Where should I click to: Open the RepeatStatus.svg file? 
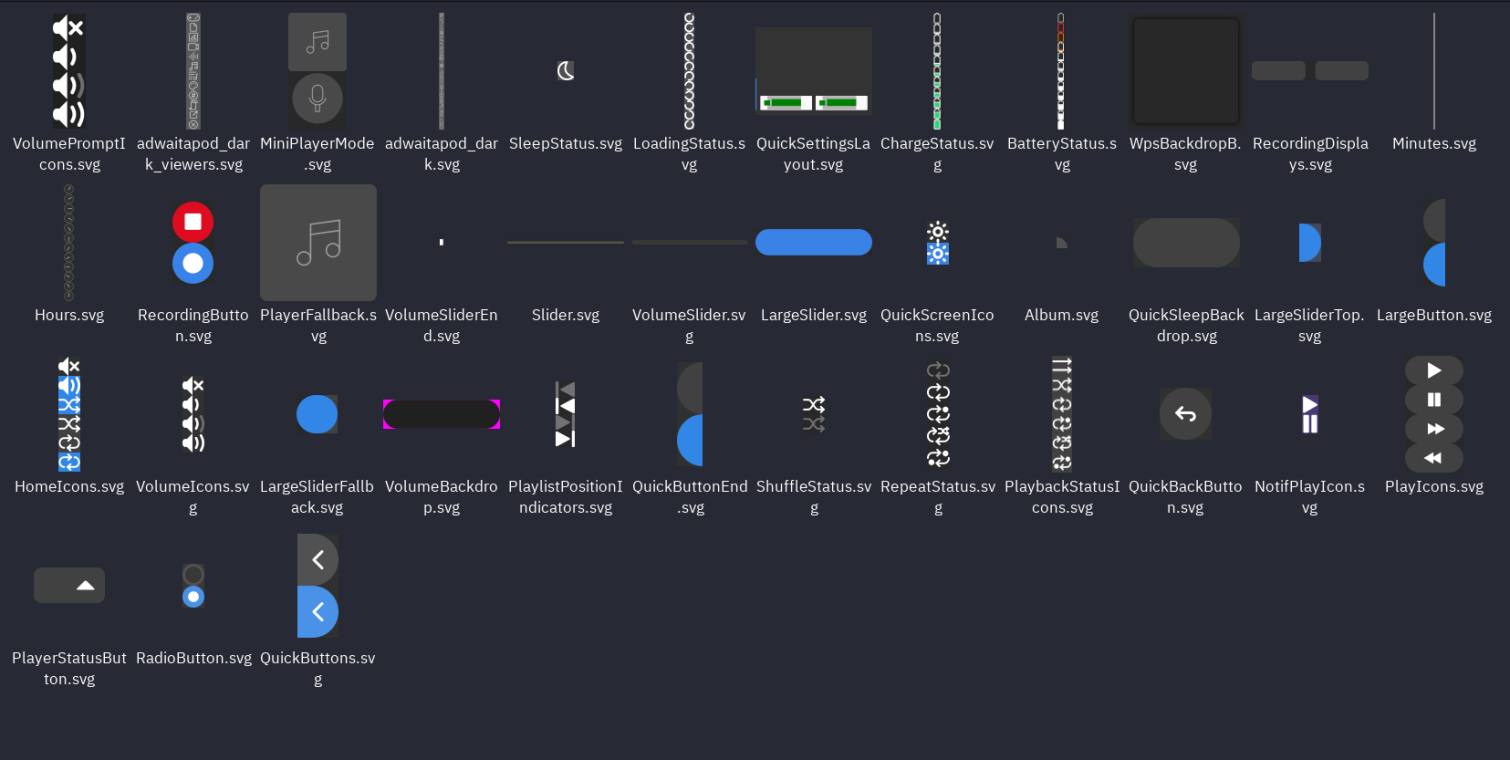click(938, 414)
